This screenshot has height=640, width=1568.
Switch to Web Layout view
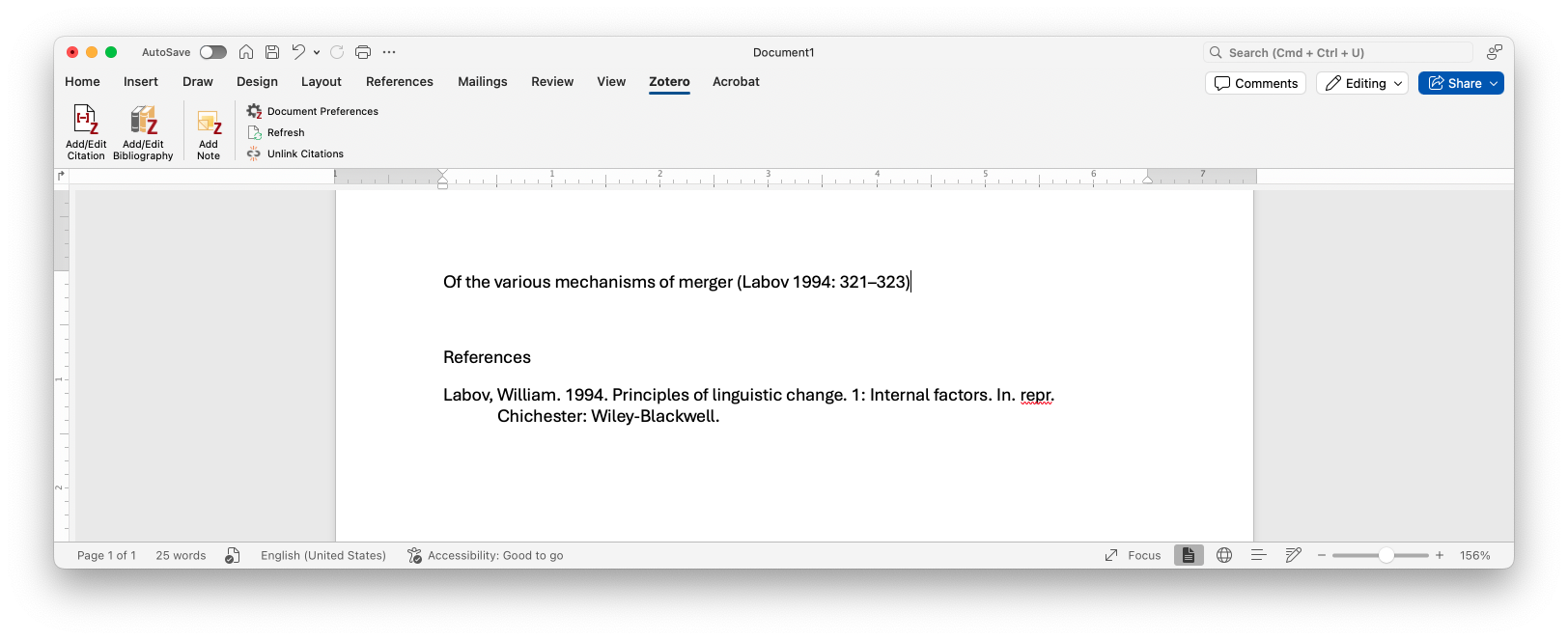[1224, 555]
